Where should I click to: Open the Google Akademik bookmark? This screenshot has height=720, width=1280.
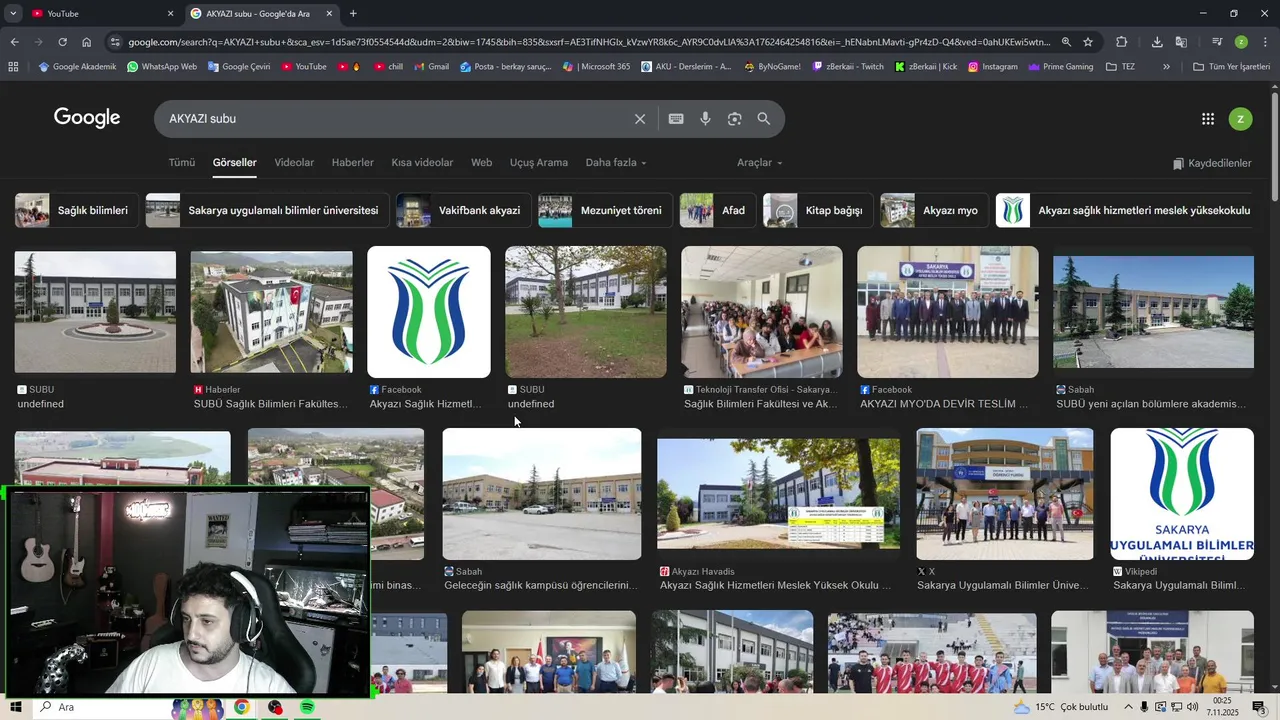(x=77, y=67)
